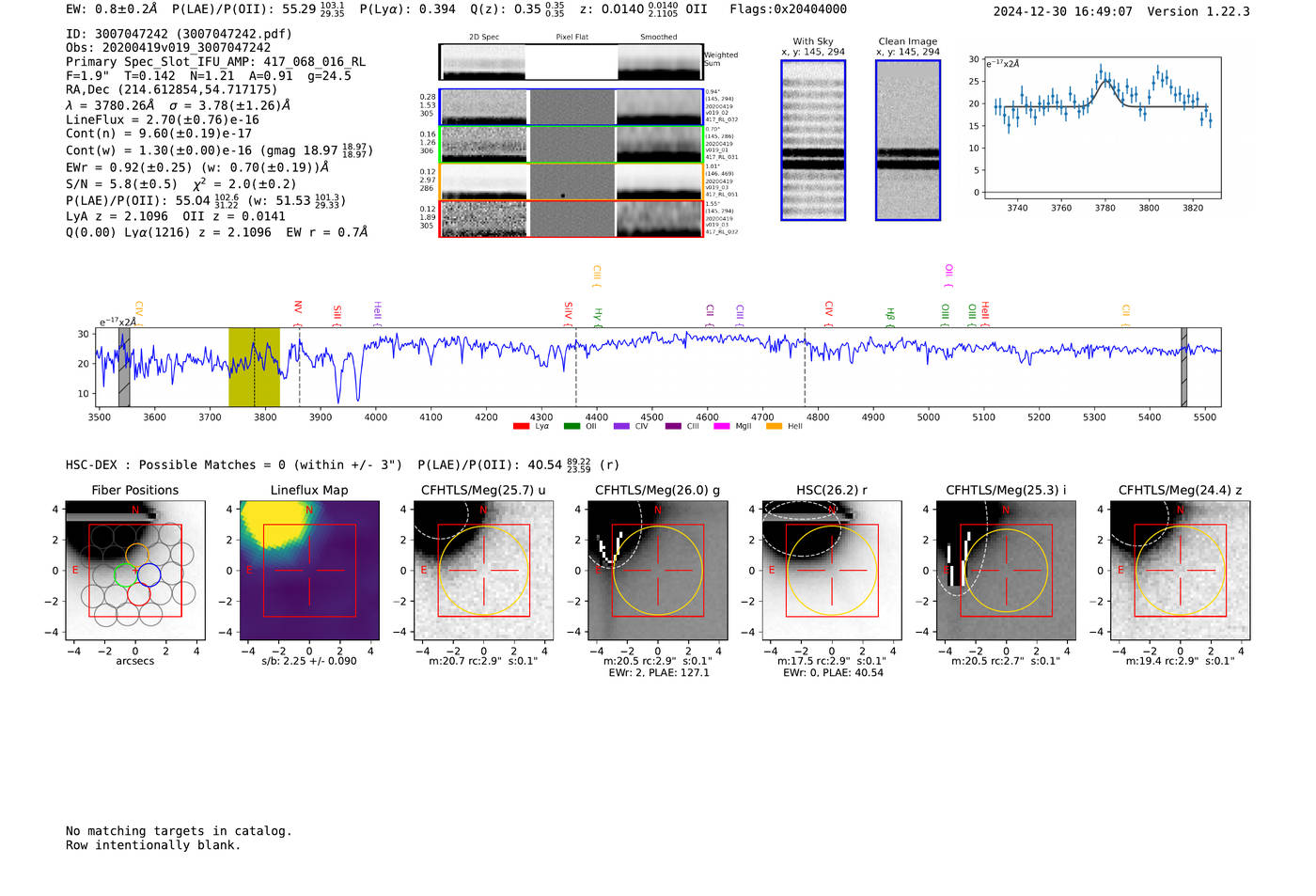Click the green fiber circle in Fiber Positions
The width and height of the screenshot is (1316, 896).
[x=126, y=574]
